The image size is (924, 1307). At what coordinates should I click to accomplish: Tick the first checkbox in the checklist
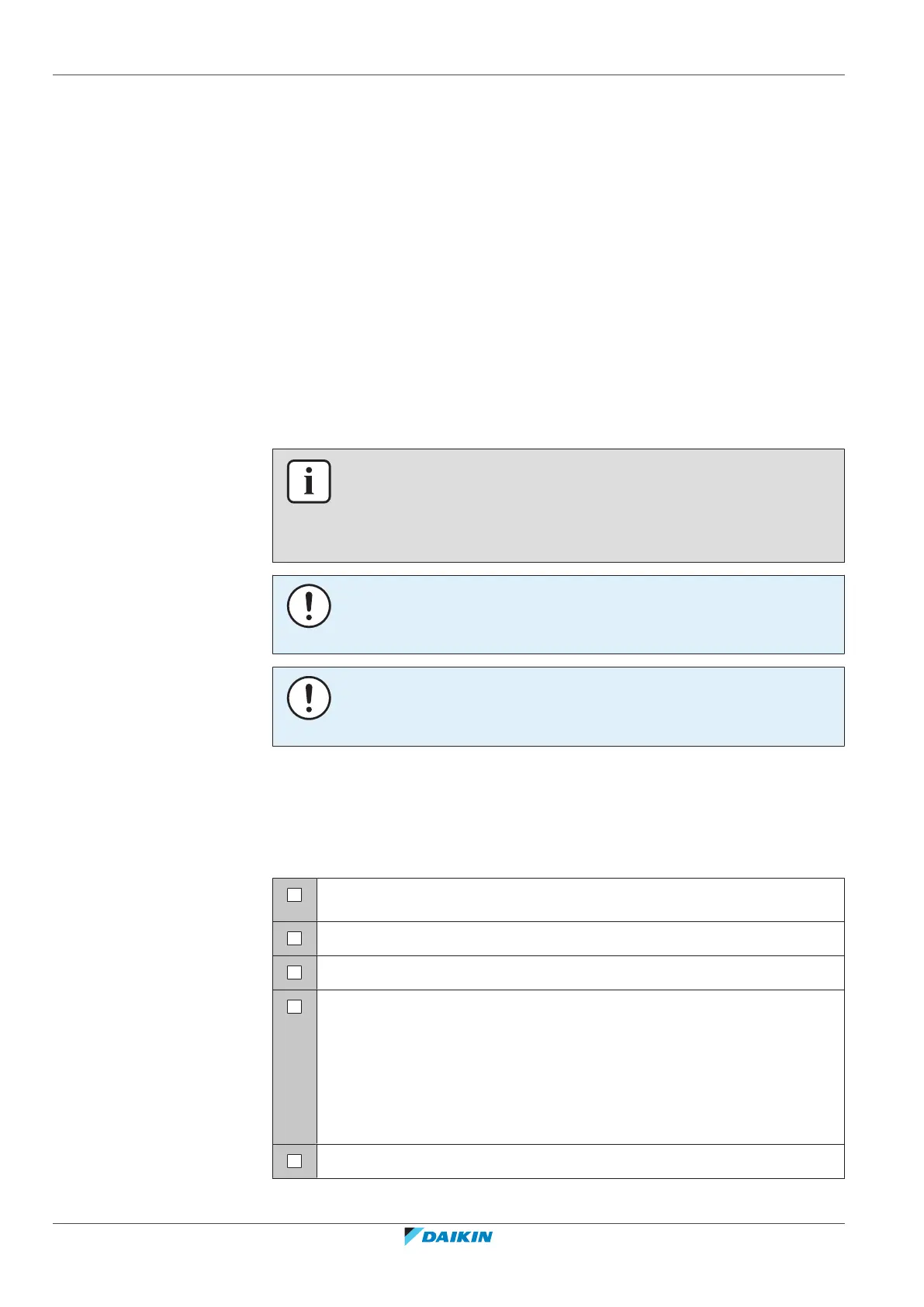(295, 895)
